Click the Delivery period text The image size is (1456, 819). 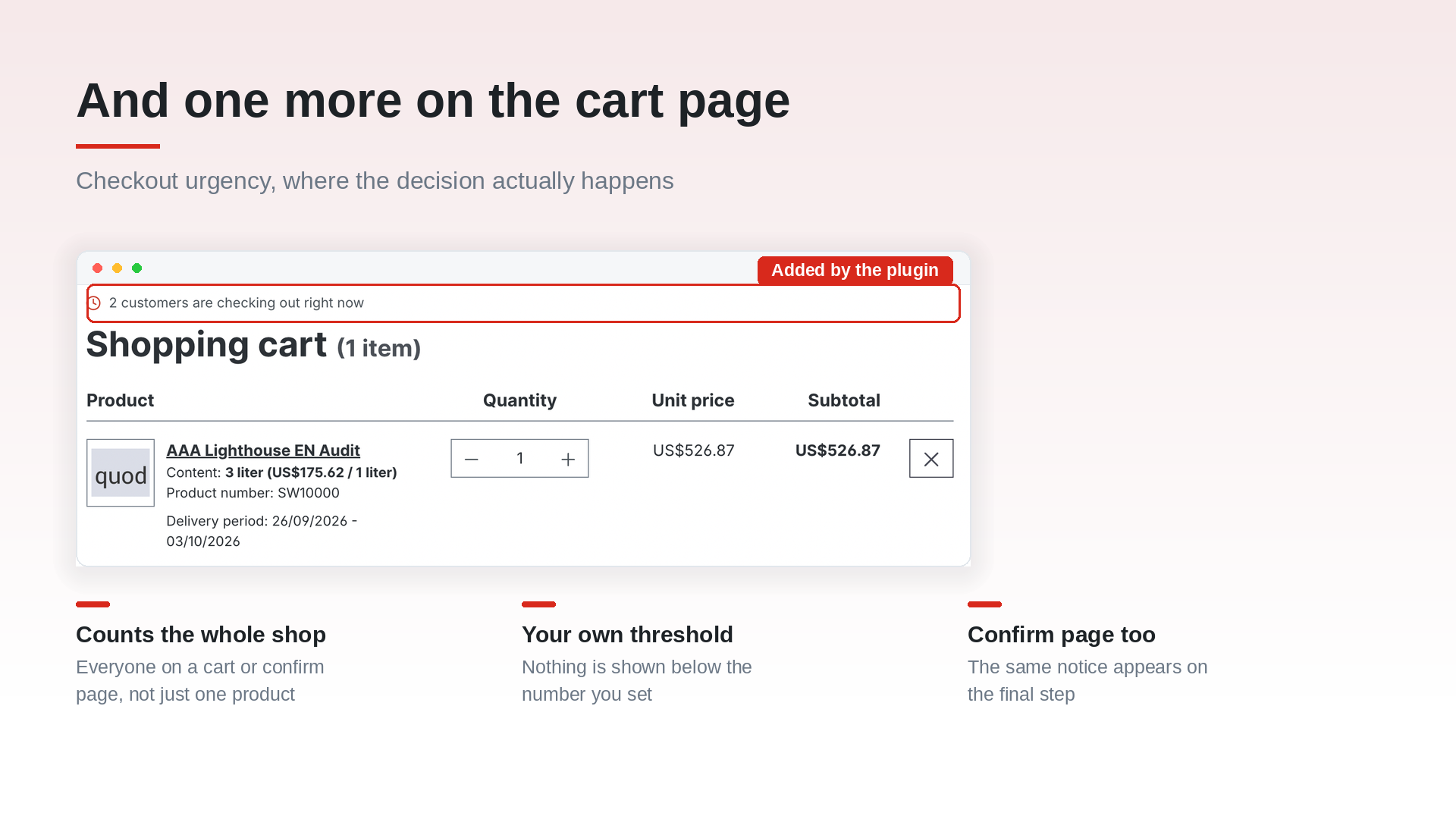pyautogui.click(x=262, y=531)
